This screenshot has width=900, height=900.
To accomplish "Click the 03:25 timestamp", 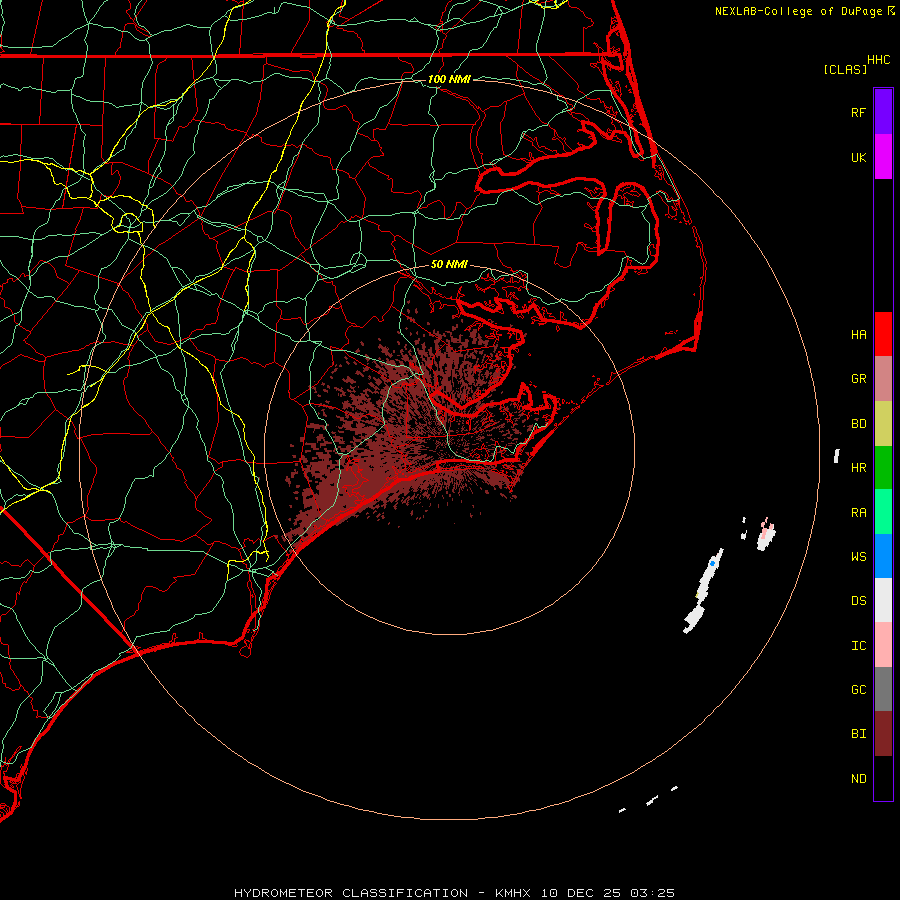I will click(x=652, y=893).
